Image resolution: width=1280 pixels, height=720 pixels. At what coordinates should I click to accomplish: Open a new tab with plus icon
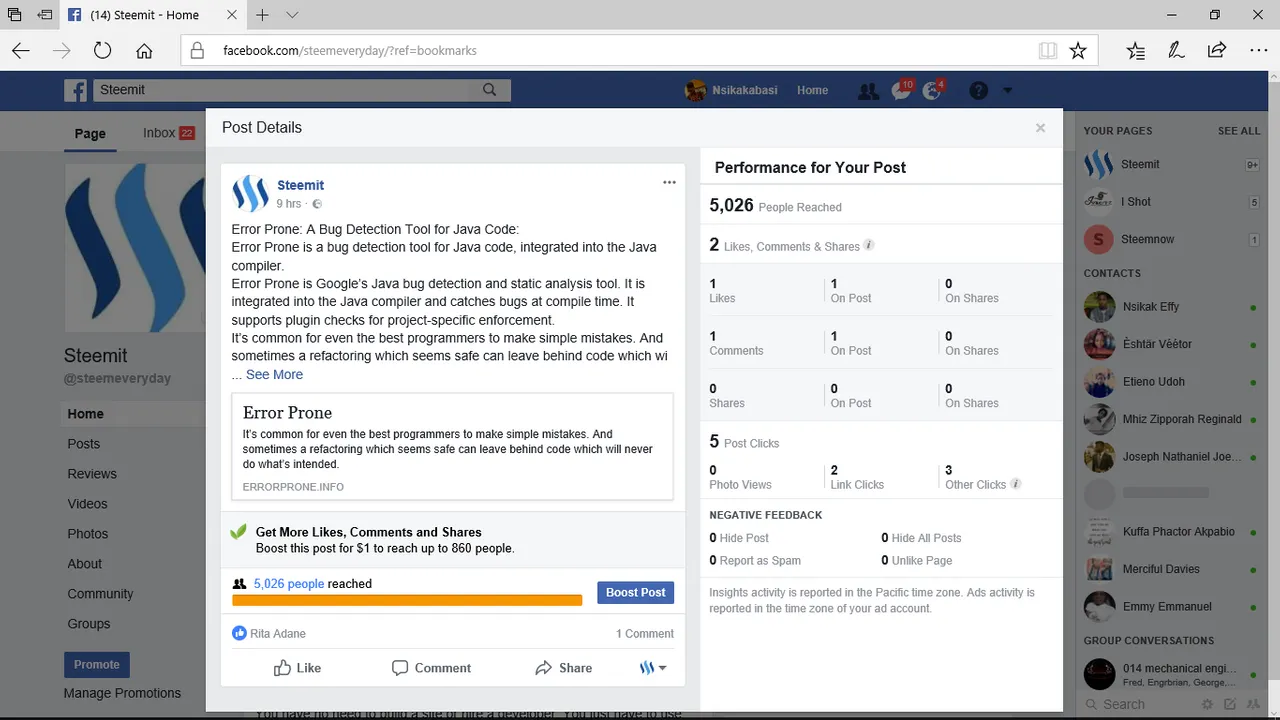pyautogui.click(x=262, y=15)
